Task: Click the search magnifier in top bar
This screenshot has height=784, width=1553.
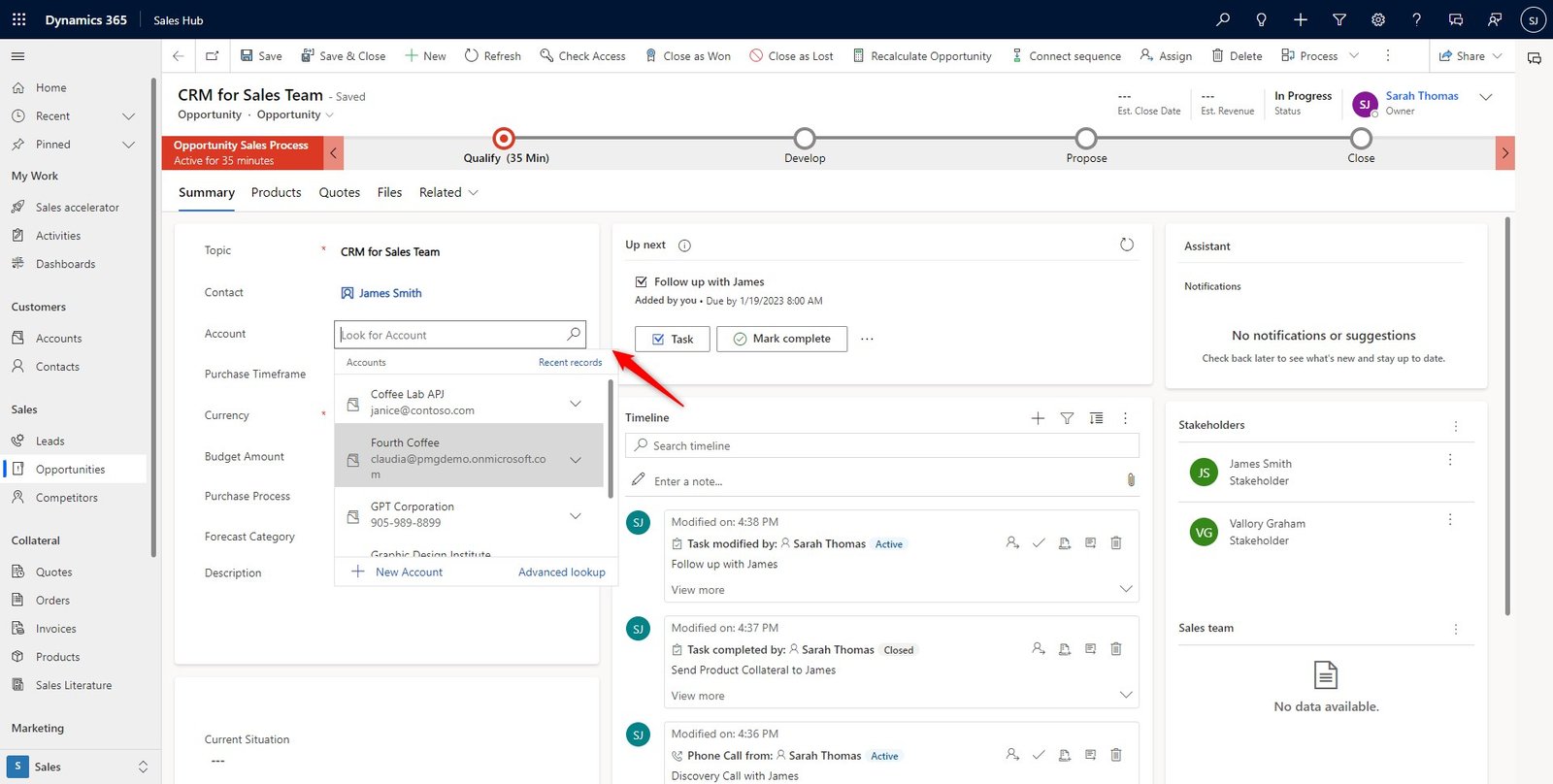Action: (x=1223, y=19)
